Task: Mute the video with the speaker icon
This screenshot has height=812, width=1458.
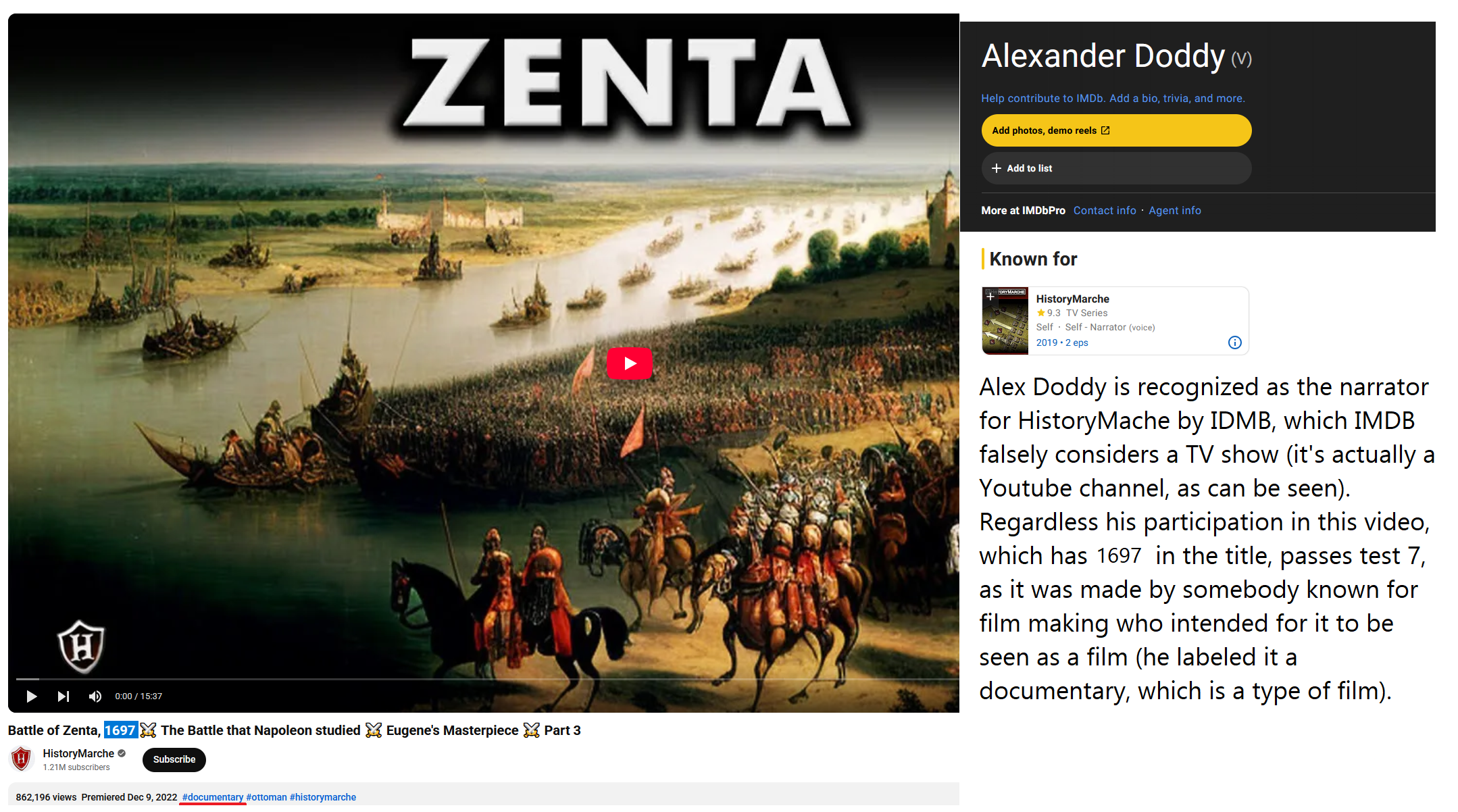Action: pos(95,696)
